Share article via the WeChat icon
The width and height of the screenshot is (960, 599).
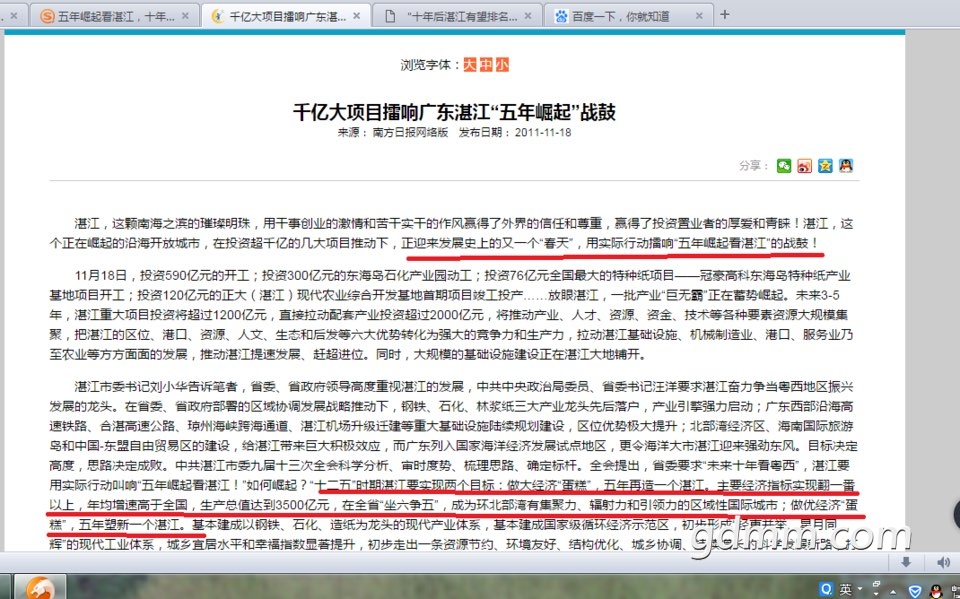click(x=784, y=166)
